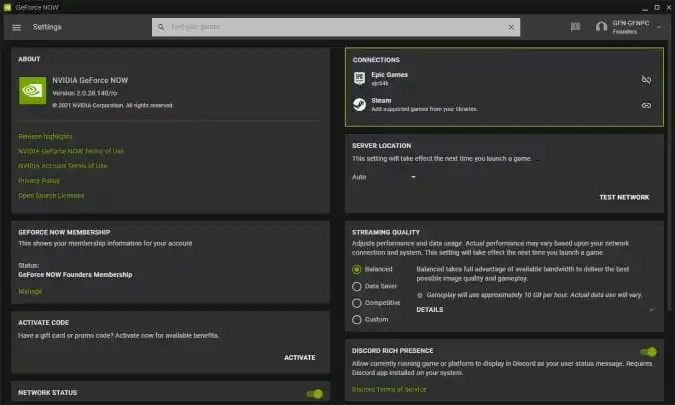Click the GeForce NOW title bar icon

click(x=7, y=7)
